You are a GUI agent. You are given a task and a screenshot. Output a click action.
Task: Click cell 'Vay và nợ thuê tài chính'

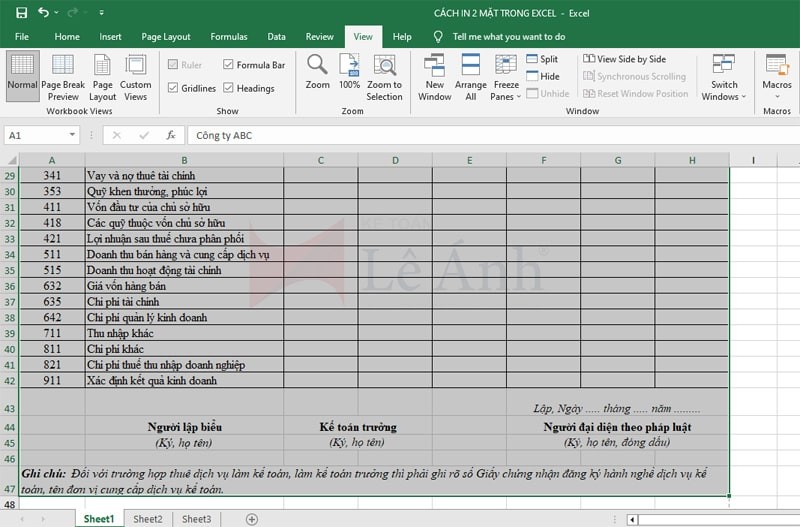point(184,175)
